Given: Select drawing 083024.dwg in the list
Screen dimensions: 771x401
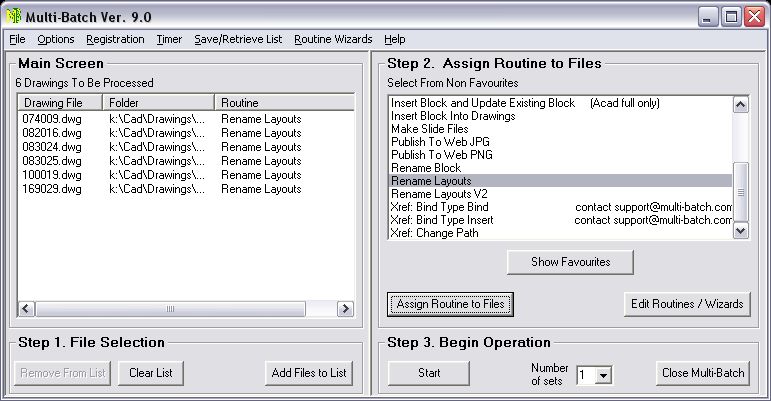Looking at the screenshot, I should point(52,147).
